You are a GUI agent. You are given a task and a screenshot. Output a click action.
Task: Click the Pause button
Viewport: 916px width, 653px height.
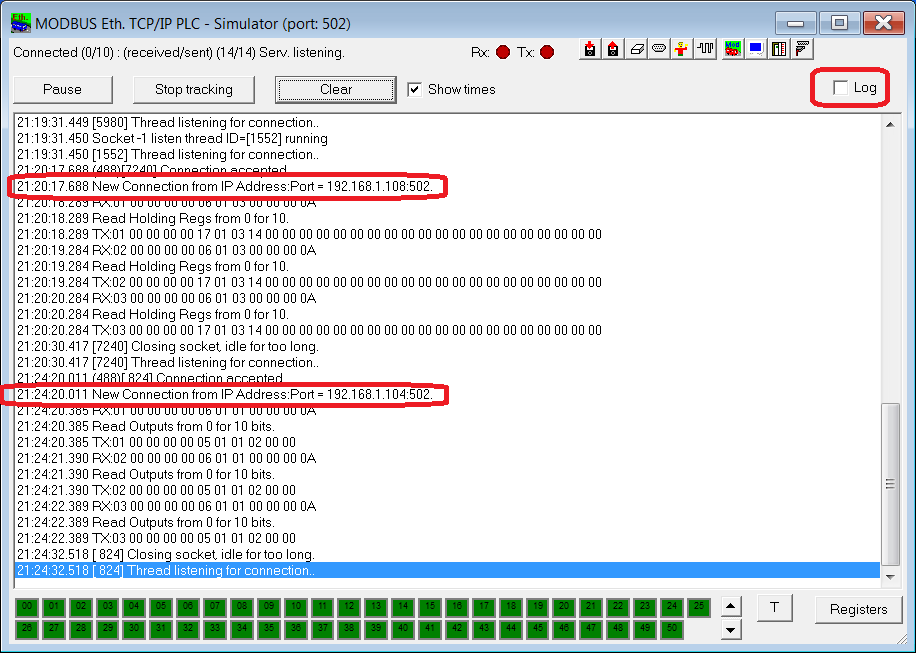tap(63, 89)
